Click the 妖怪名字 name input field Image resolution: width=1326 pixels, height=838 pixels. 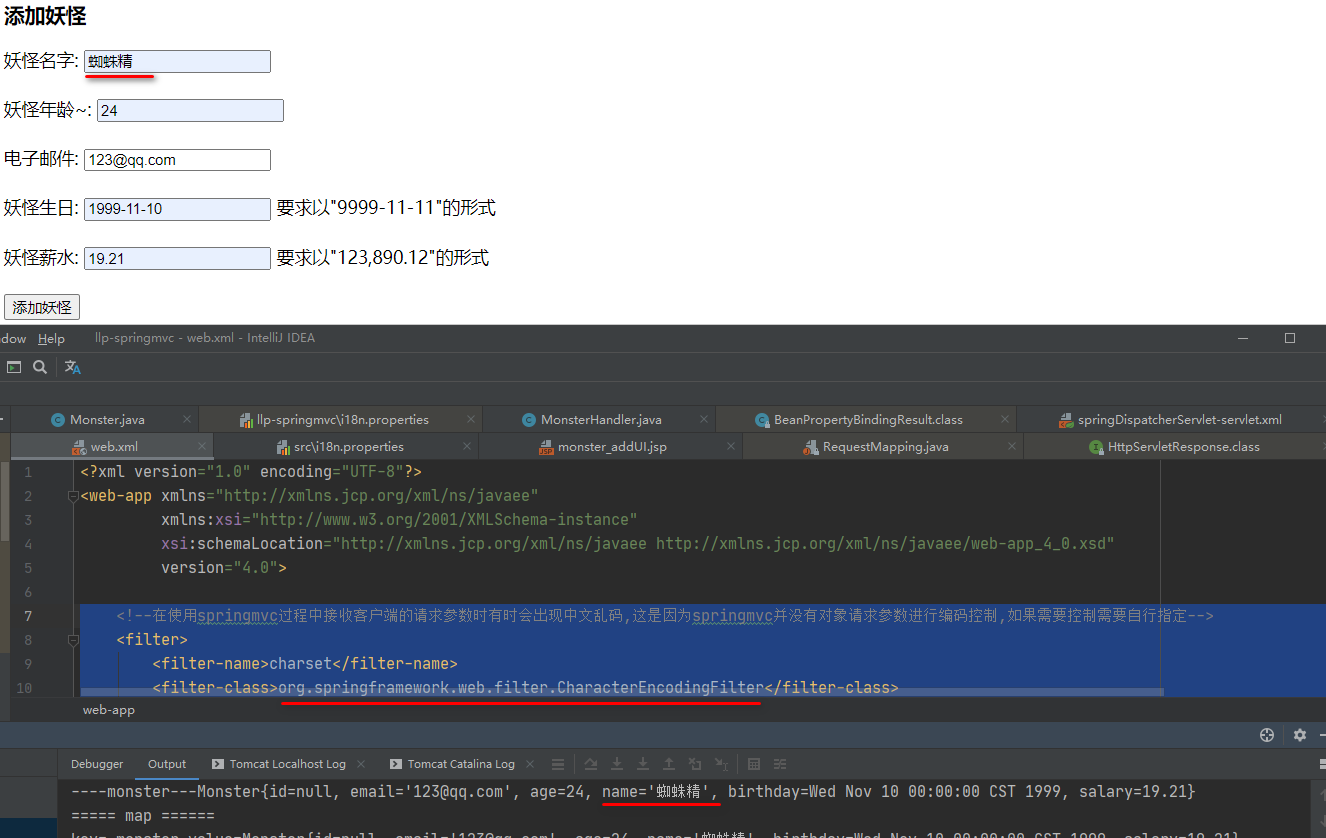coord(177,61)
